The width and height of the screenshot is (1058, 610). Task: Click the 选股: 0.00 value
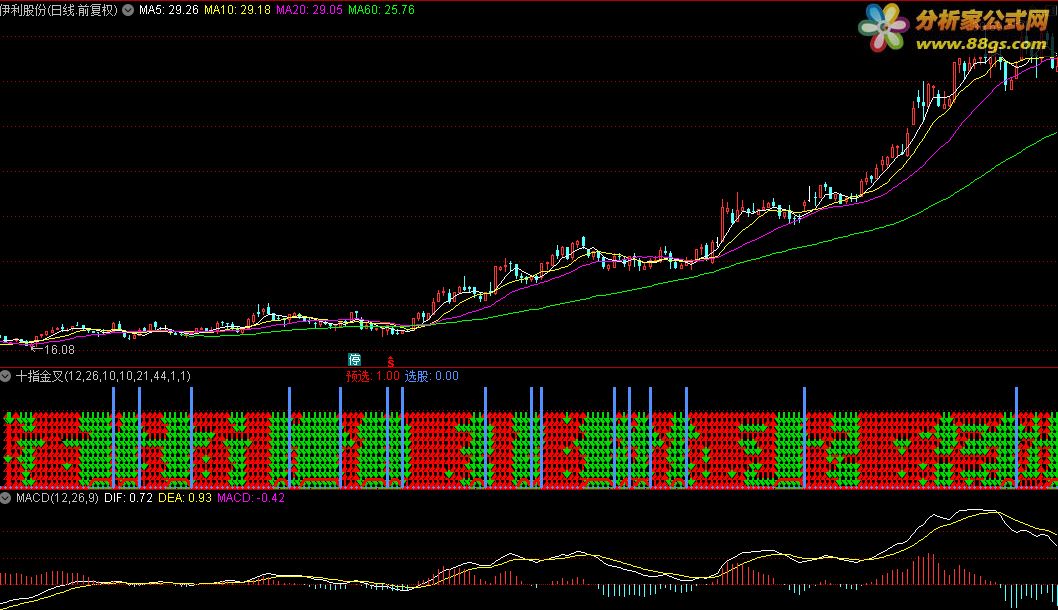point(432,376)
